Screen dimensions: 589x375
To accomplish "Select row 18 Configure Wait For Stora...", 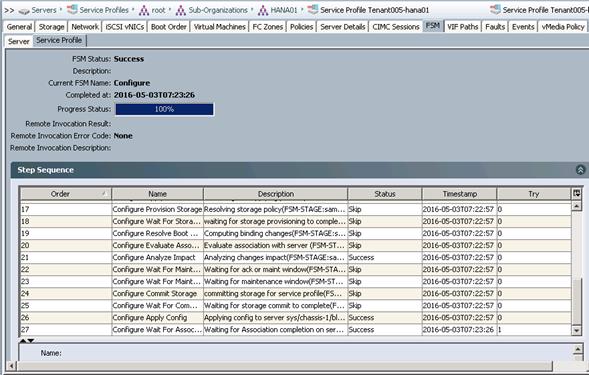I will (296, 221).
